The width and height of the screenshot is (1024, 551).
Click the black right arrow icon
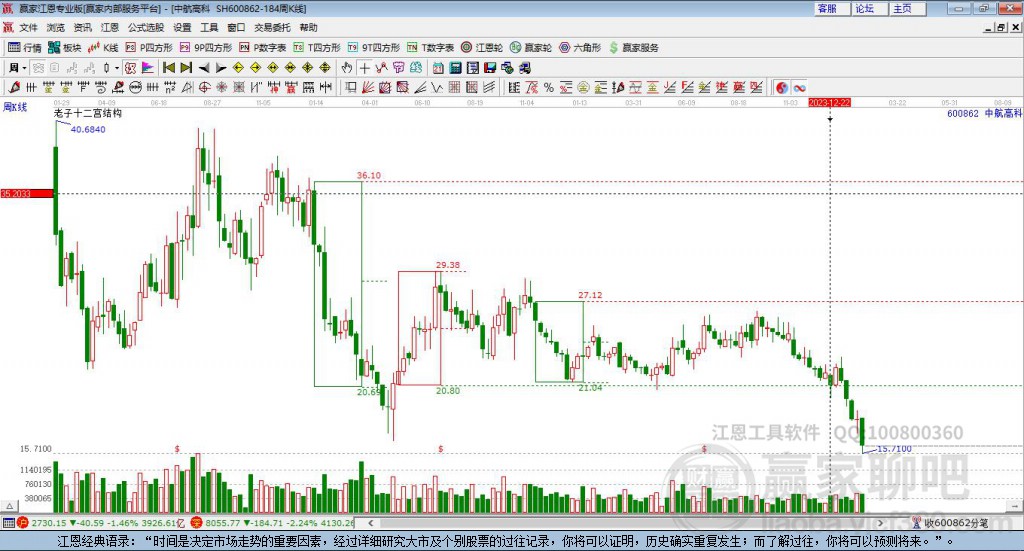coord(221,68)
